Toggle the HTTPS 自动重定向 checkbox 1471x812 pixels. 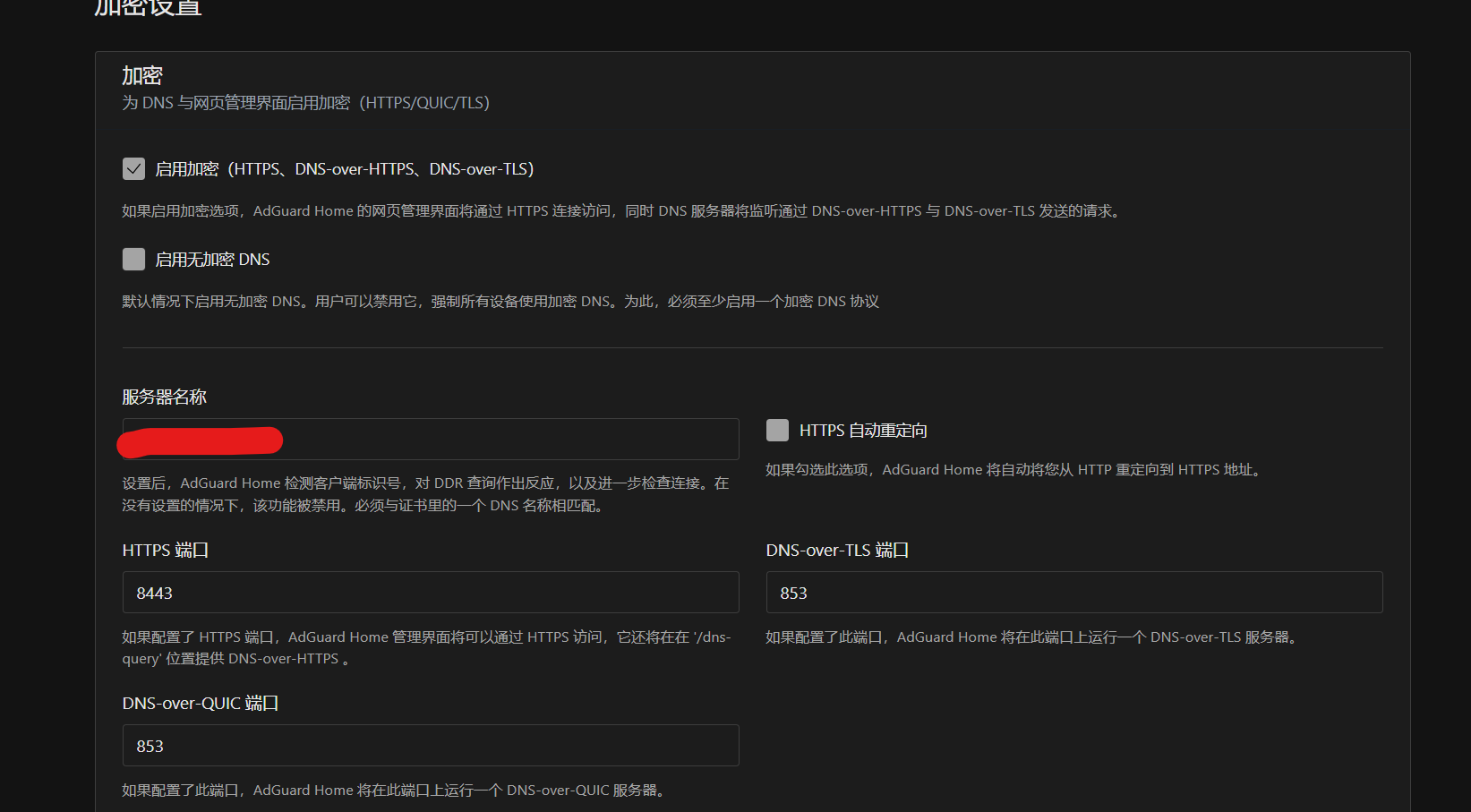[777, 431]
